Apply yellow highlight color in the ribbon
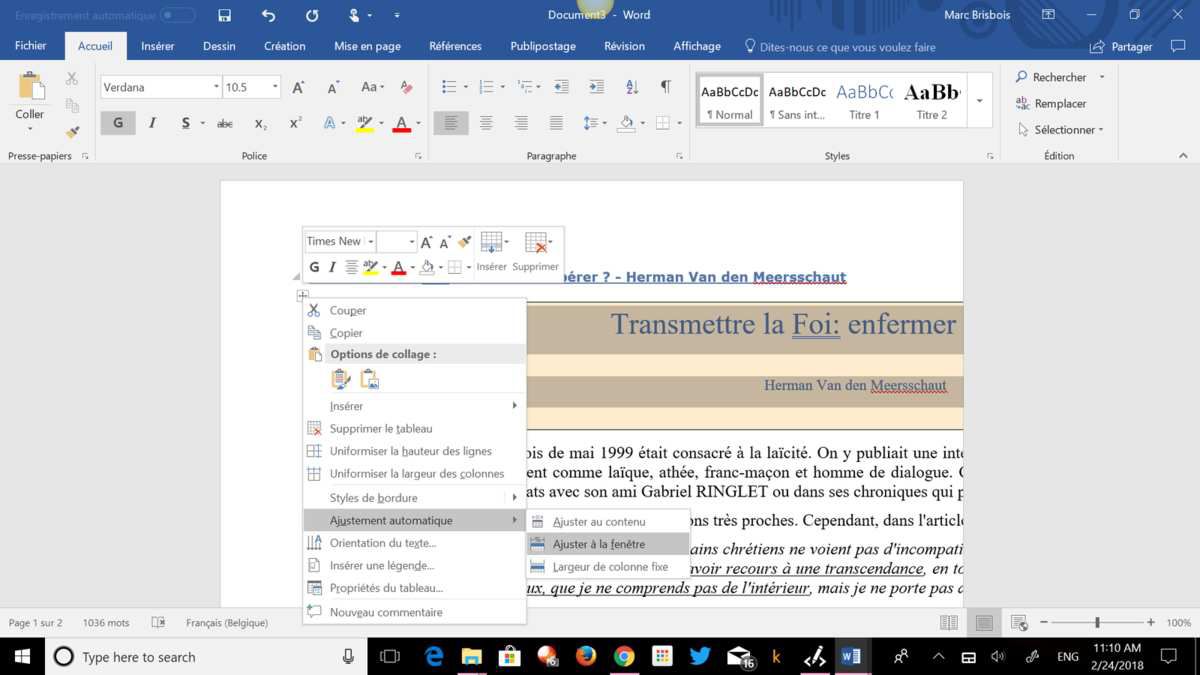 [x=364, y=123]
